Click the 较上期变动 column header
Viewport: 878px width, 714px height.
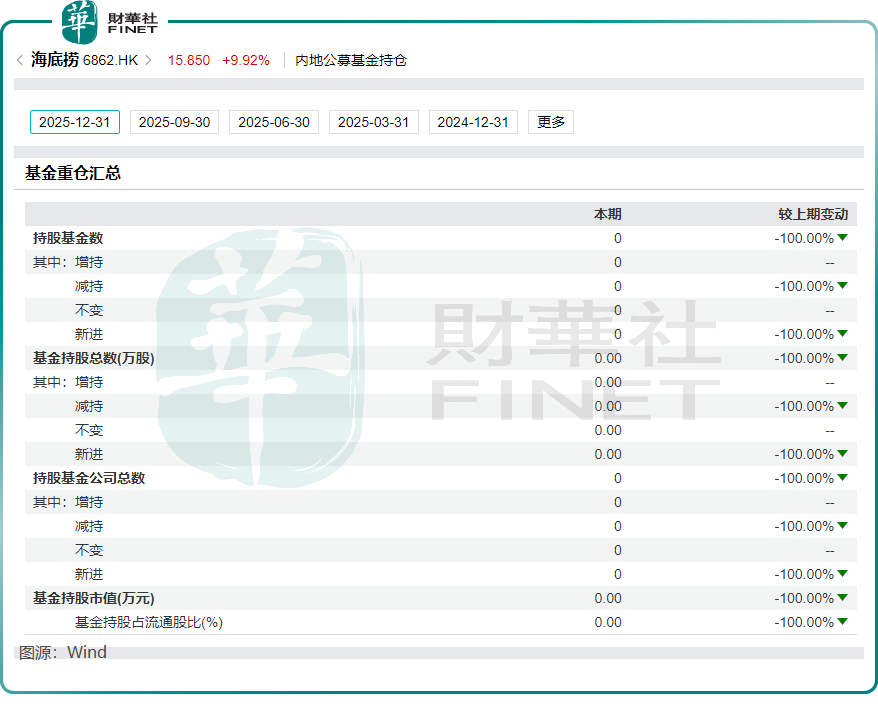coord(812,214)
